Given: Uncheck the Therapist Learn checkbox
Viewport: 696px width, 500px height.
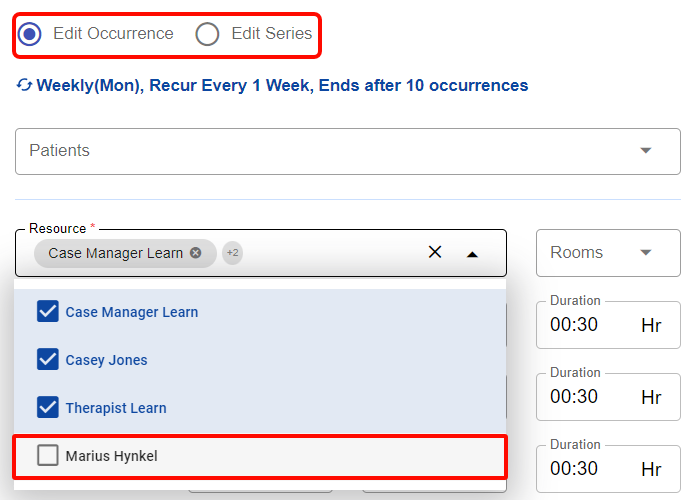Looking at the screenshot, I should (x=48, y=408).
